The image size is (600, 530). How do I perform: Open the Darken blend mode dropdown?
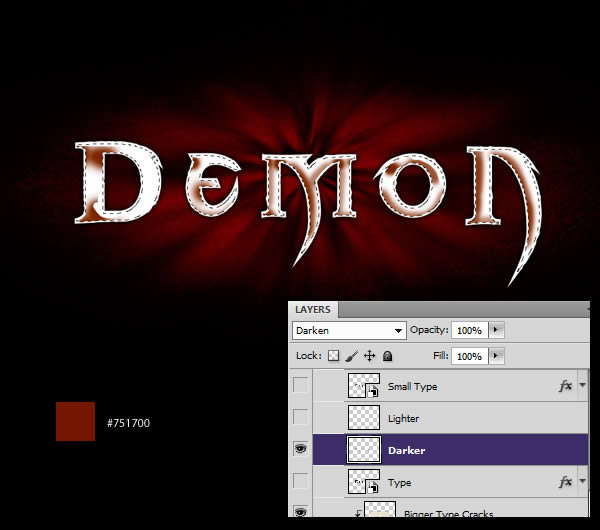(349, 330)
